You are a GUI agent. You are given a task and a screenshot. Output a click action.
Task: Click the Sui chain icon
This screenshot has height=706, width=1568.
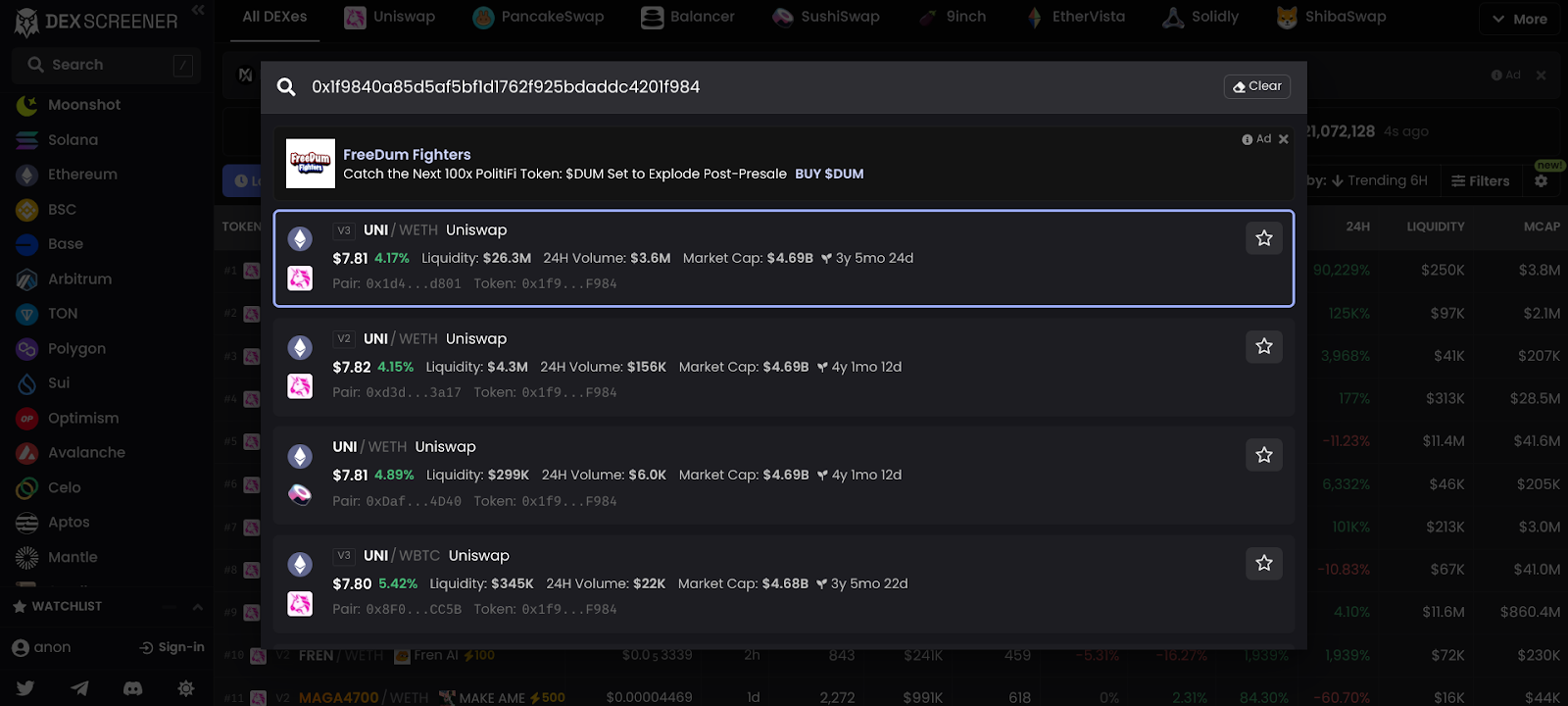pos(27,383)
